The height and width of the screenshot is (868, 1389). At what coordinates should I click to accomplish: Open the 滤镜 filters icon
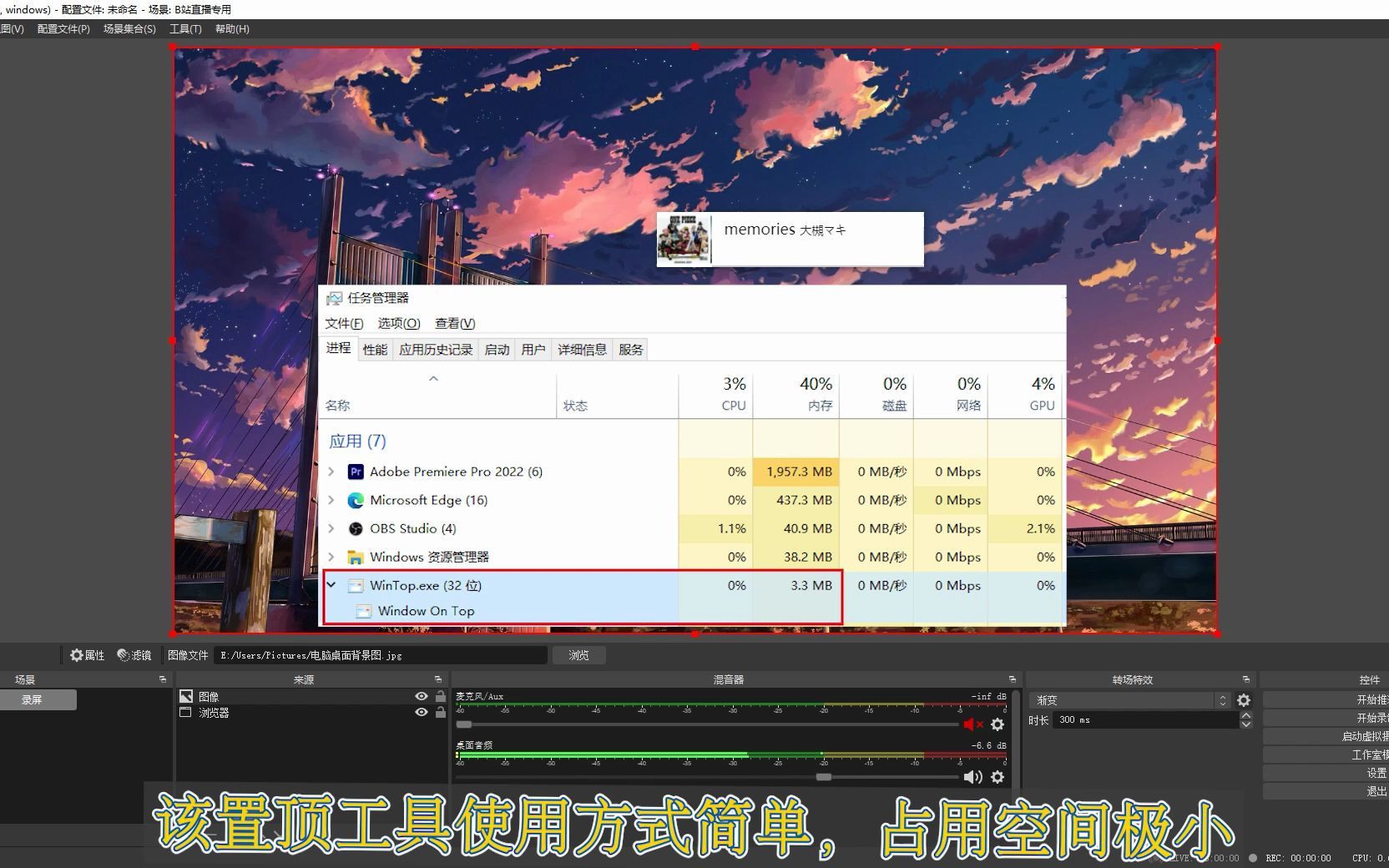click(x=124, y=655)
